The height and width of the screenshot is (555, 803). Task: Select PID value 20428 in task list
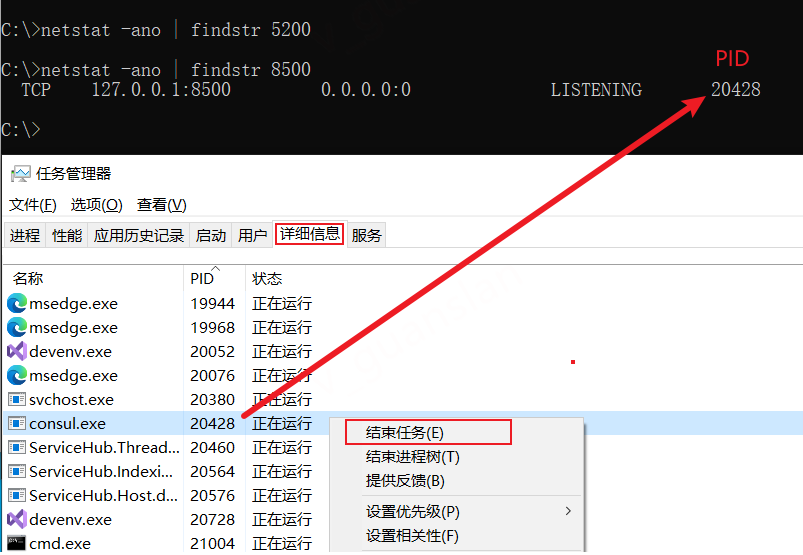click(x=213, y=424)
